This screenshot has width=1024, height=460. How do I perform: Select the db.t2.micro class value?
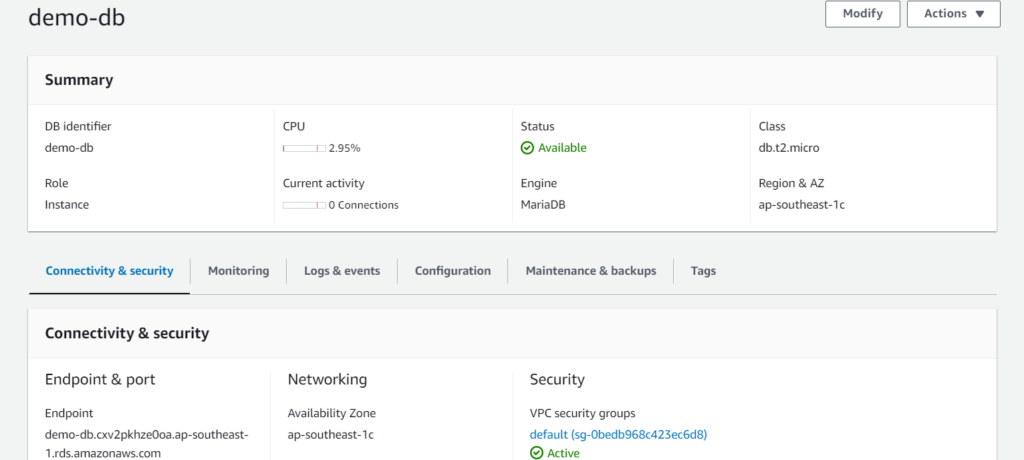click(789, 148)
